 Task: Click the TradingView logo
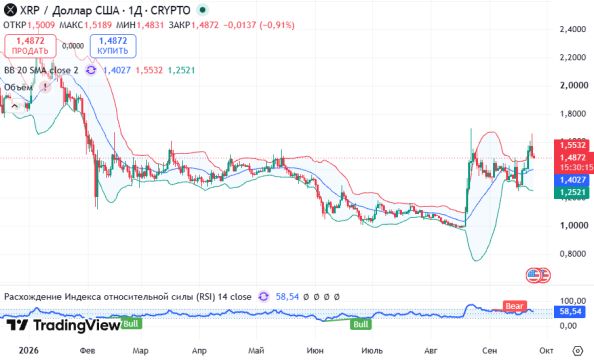[x=63, y=325]
